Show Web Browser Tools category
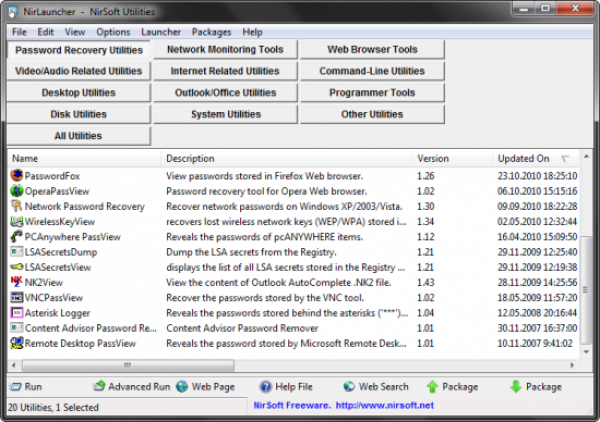 click(372, 49)
